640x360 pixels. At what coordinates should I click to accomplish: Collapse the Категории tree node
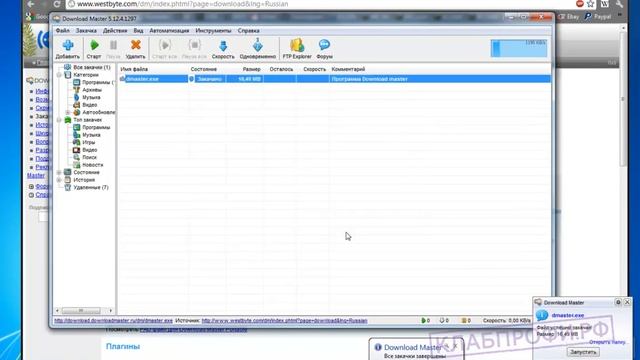59,75
